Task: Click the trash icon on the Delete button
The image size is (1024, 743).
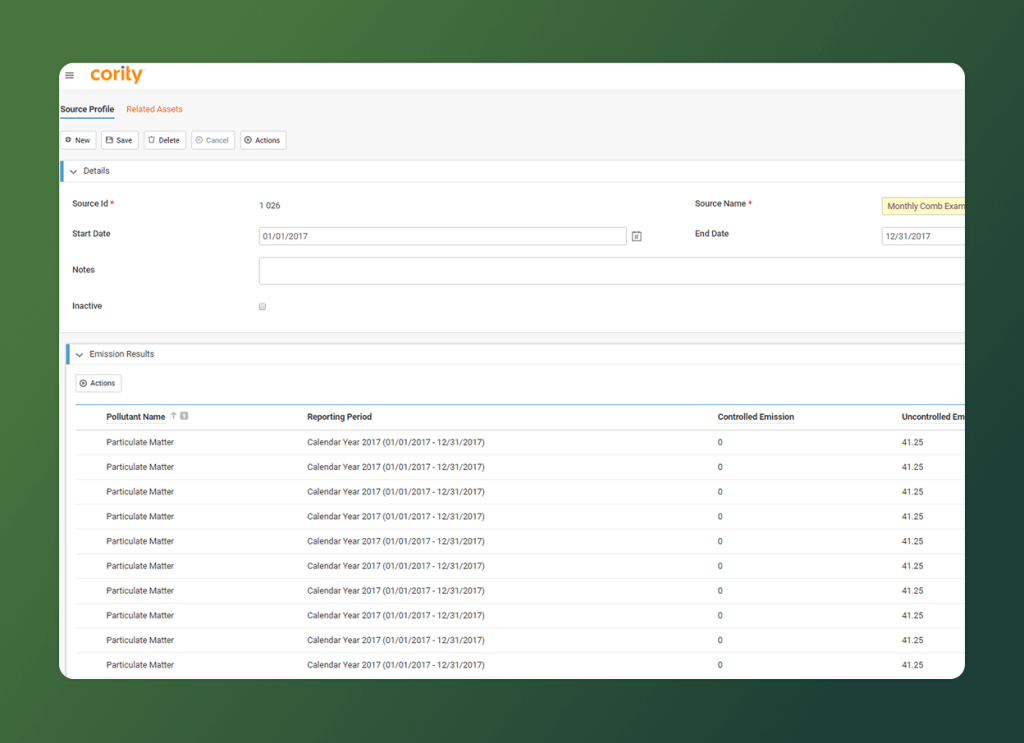Action: pos(151,140)
